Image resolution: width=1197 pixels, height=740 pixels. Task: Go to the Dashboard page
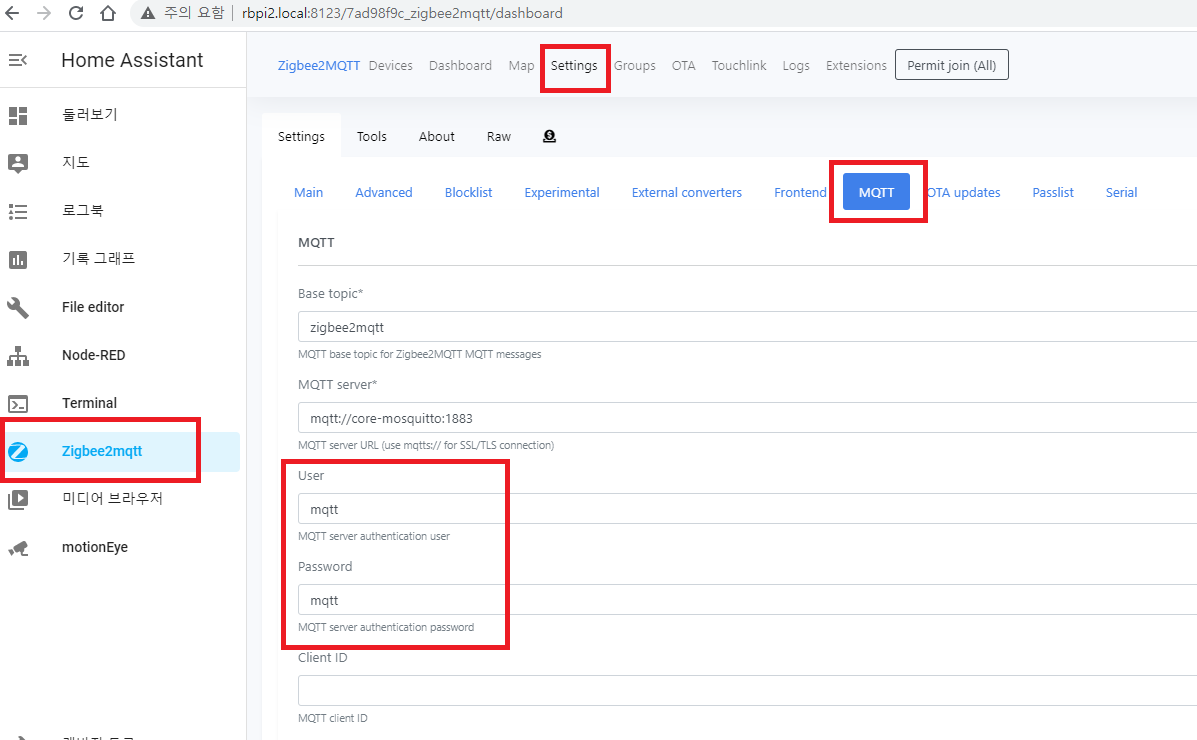coord(460,66)
